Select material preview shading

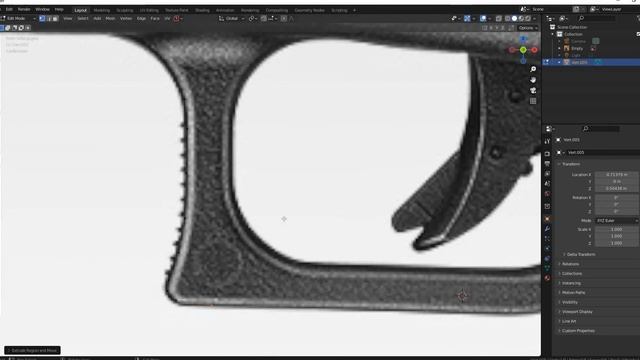(x=521, y=18)
